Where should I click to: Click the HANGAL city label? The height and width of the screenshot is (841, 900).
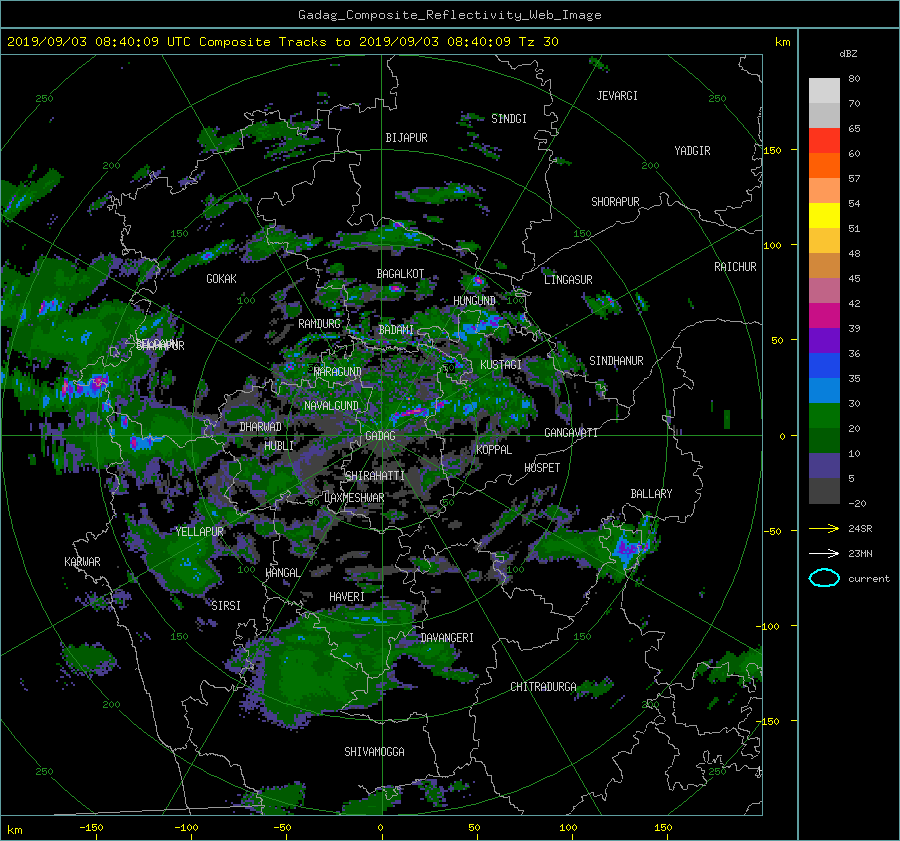(x=282, y=573)
